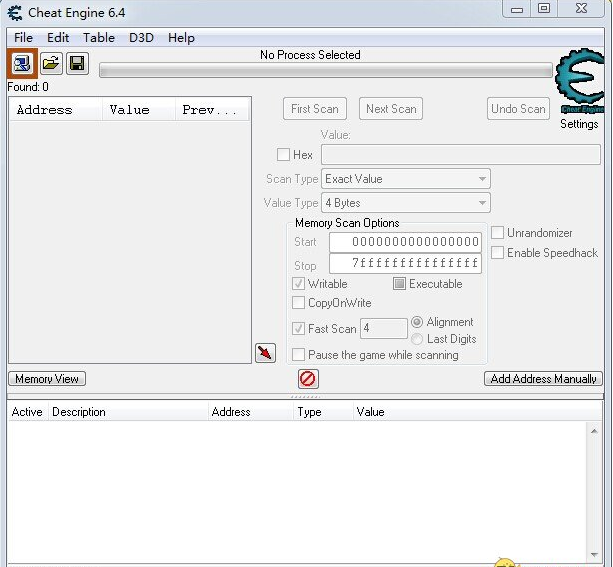This screenshot has width=613, height=567.
Task: Click the save floppy disk icon
Action: pyautogui.click(x=77, y=63)
